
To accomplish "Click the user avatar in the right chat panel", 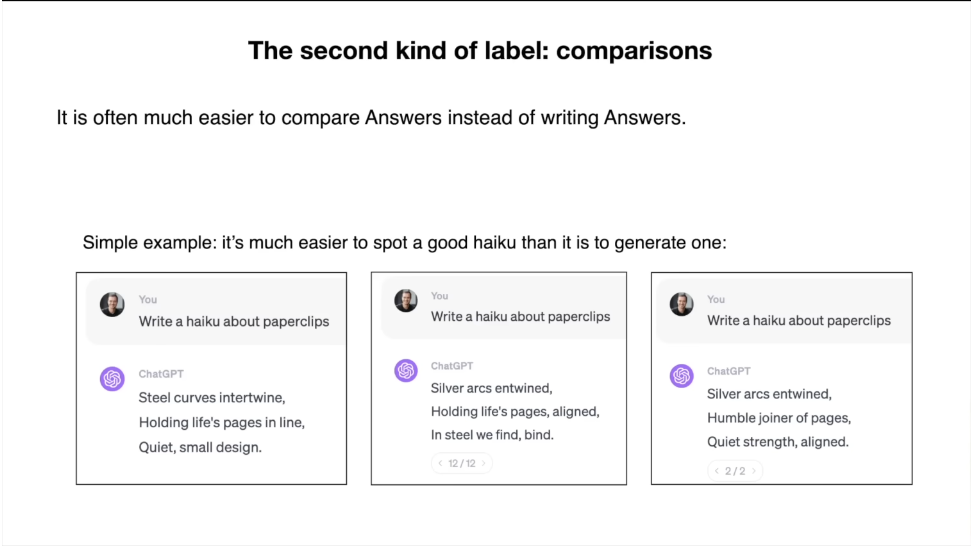I will tap(681, 304).
